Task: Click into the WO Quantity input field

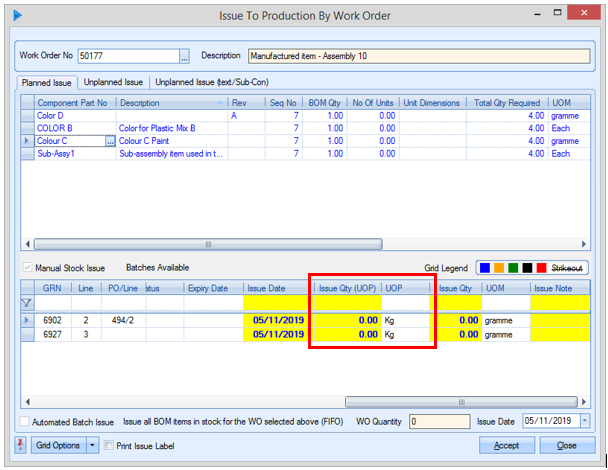Action: click(x=439, y=422)
